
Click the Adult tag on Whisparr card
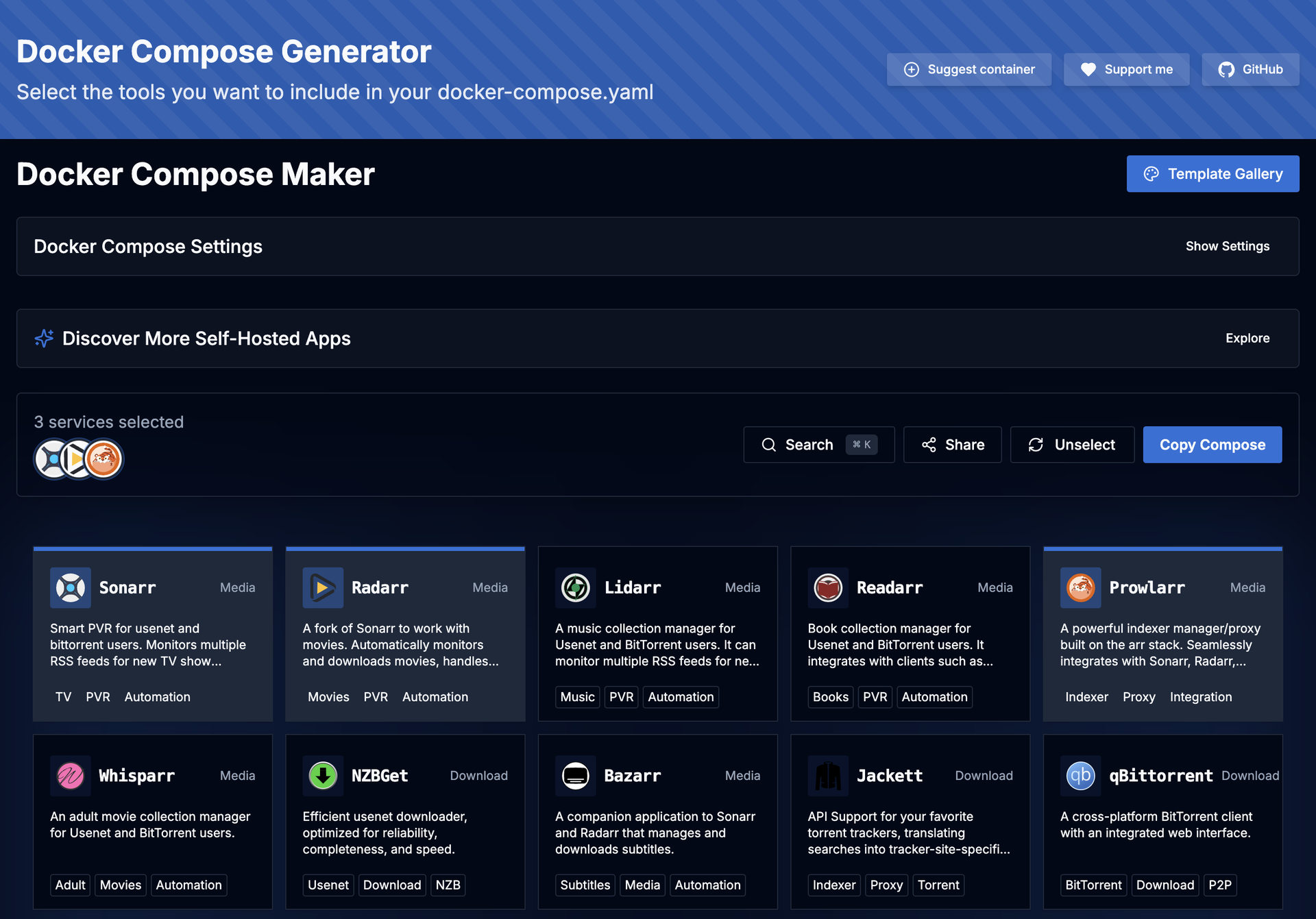70,885
